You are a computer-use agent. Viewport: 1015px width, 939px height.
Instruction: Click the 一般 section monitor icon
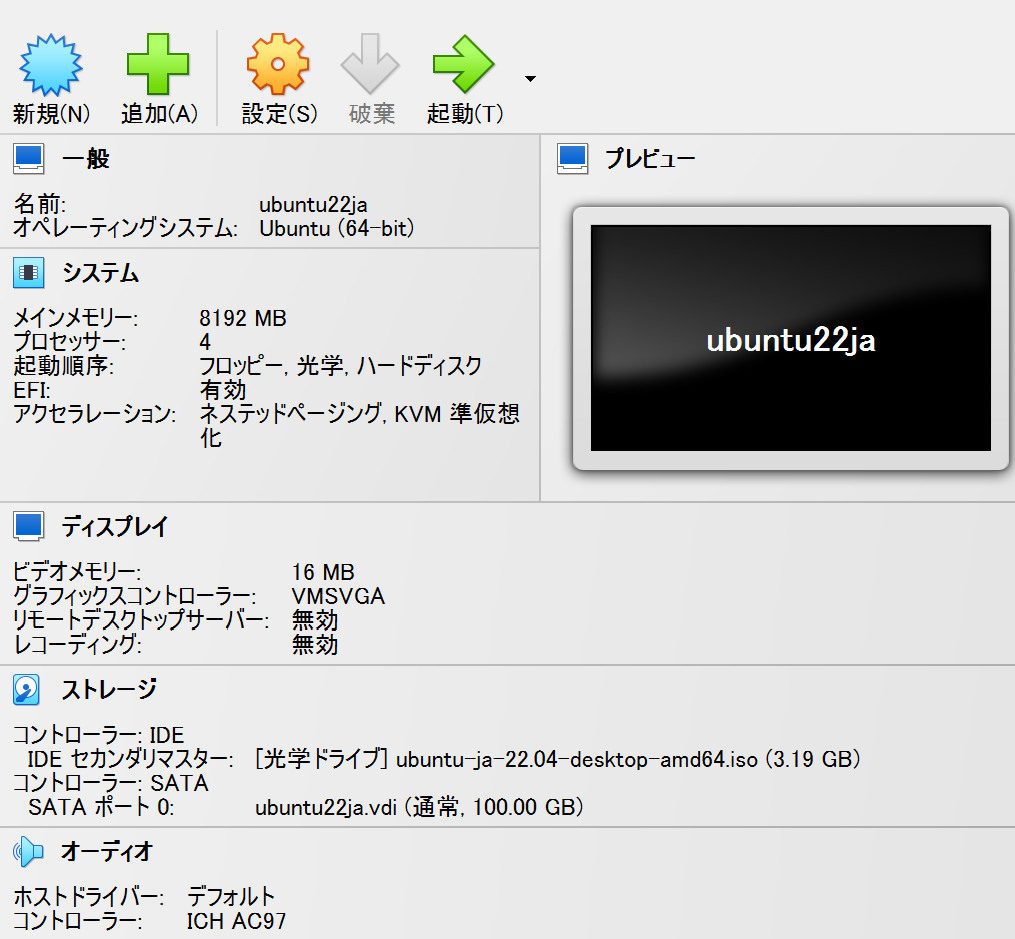point(28,159)
